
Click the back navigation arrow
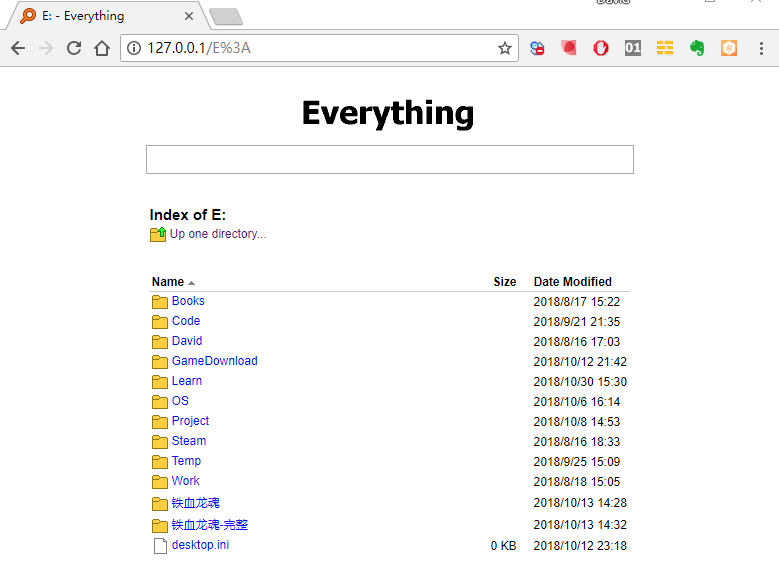point(18,48)
